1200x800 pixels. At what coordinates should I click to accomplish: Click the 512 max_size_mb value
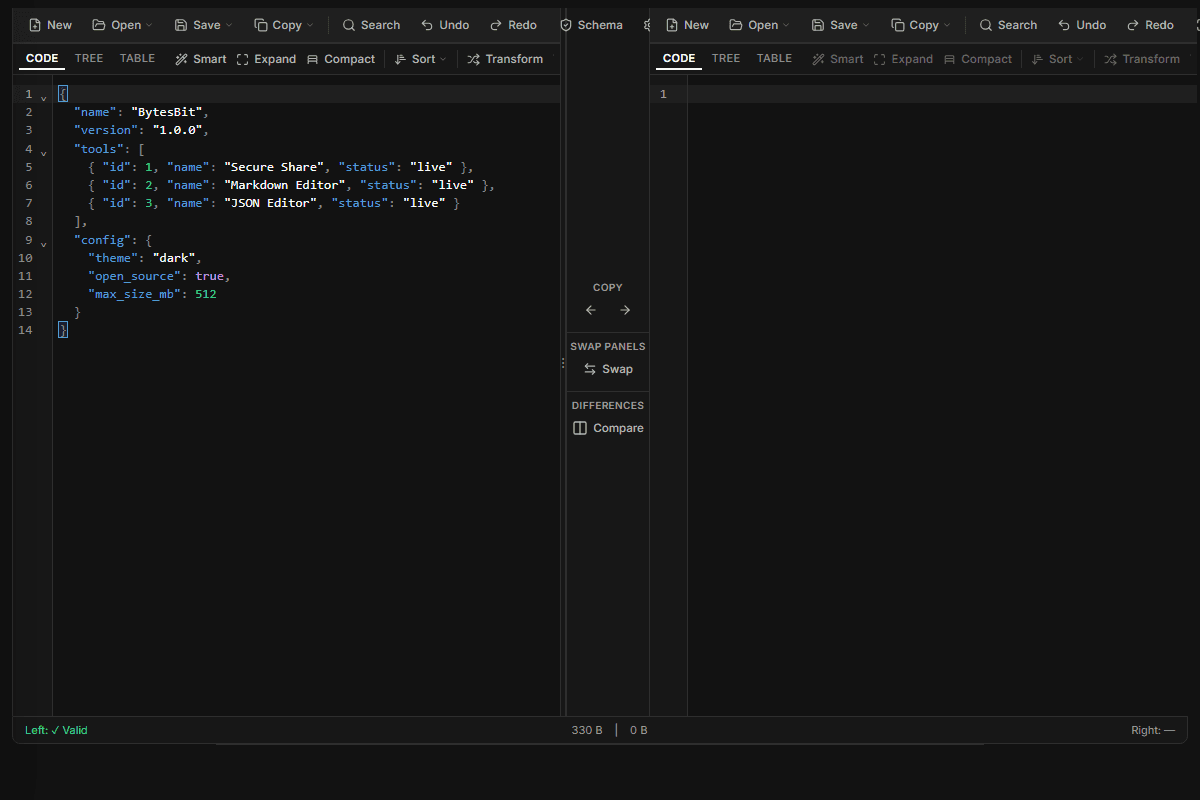pos(206,294)
